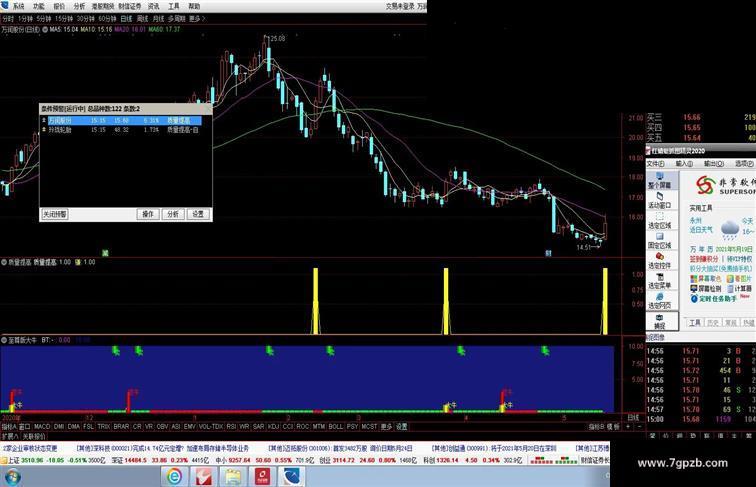This screenshot has height=487, width=756.
Task: Switch chart to 30分钟 period
Action: click(86, 19)
